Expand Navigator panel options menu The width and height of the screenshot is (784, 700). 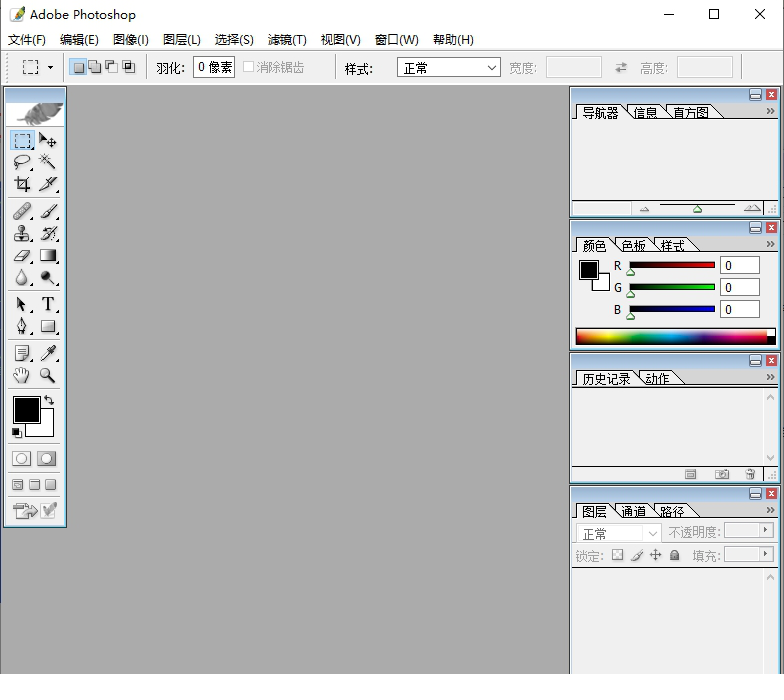(770, 111)
